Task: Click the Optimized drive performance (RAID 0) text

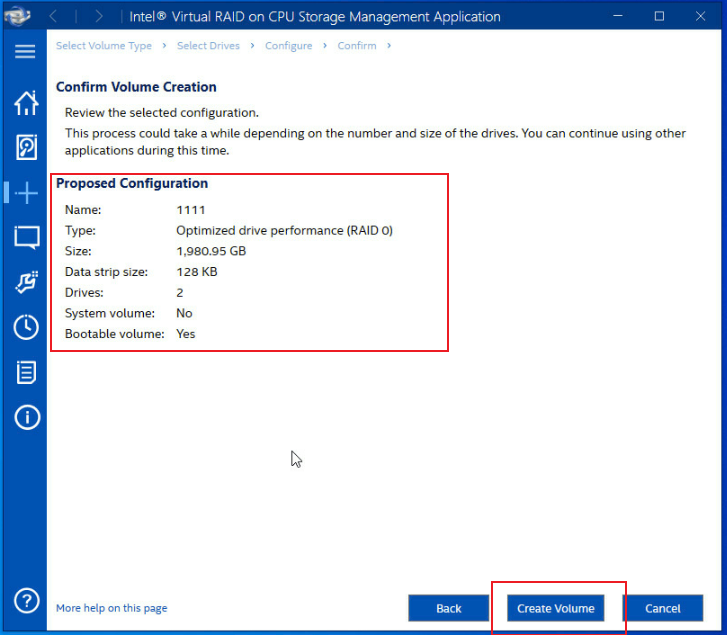Action: [x=284, y=231]
